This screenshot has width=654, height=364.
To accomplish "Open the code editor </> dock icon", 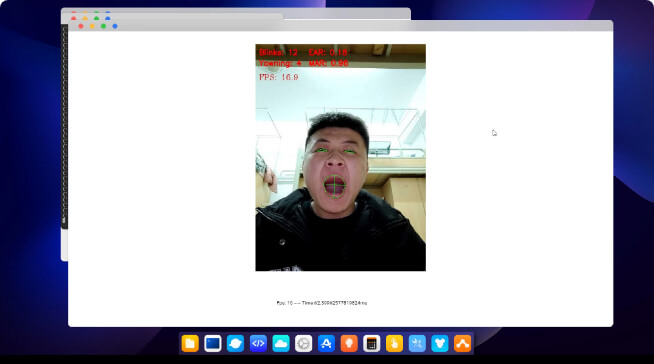I will tap(258, 344).
